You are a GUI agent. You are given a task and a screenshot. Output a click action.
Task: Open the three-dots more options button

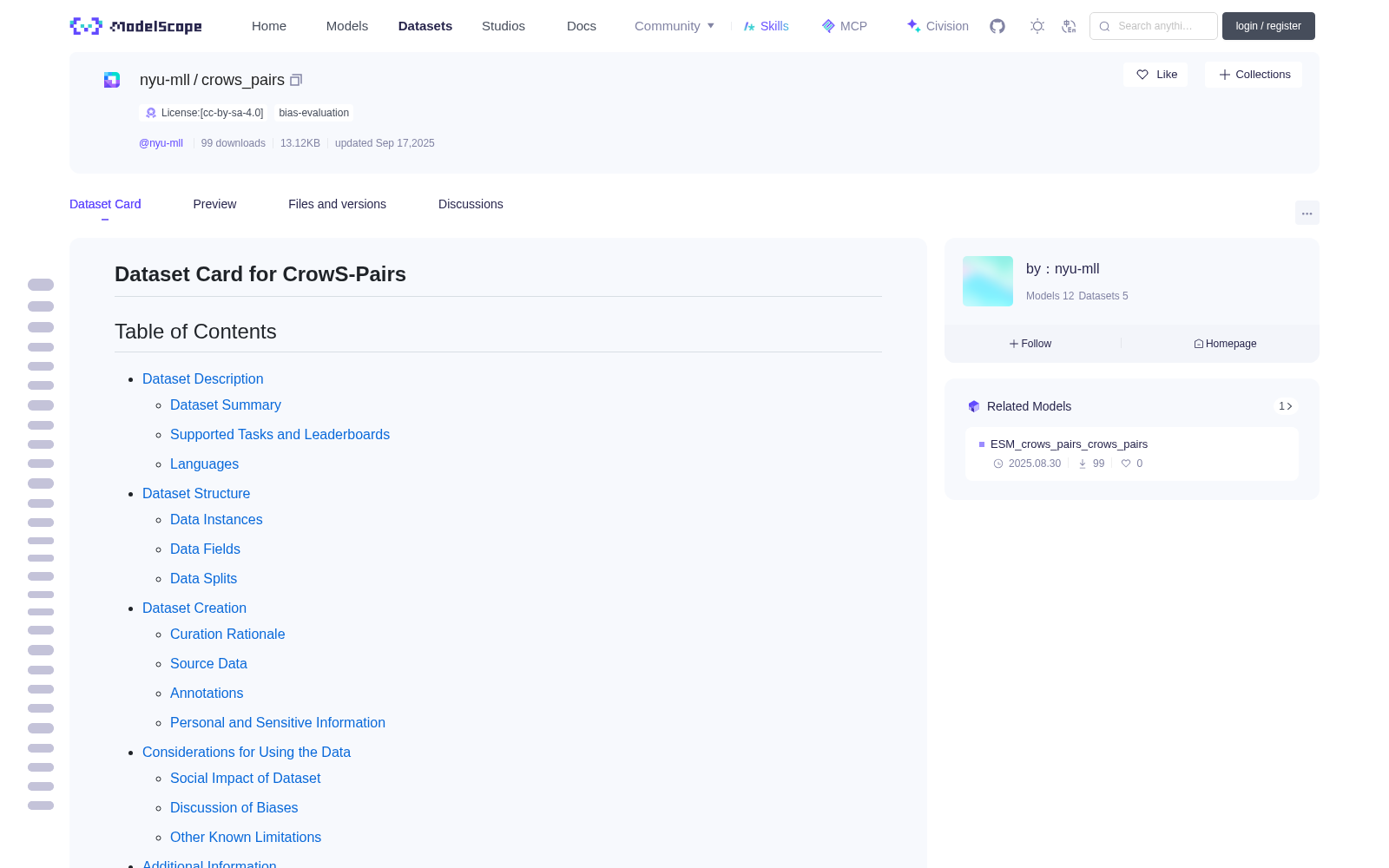pos(1307,213)
